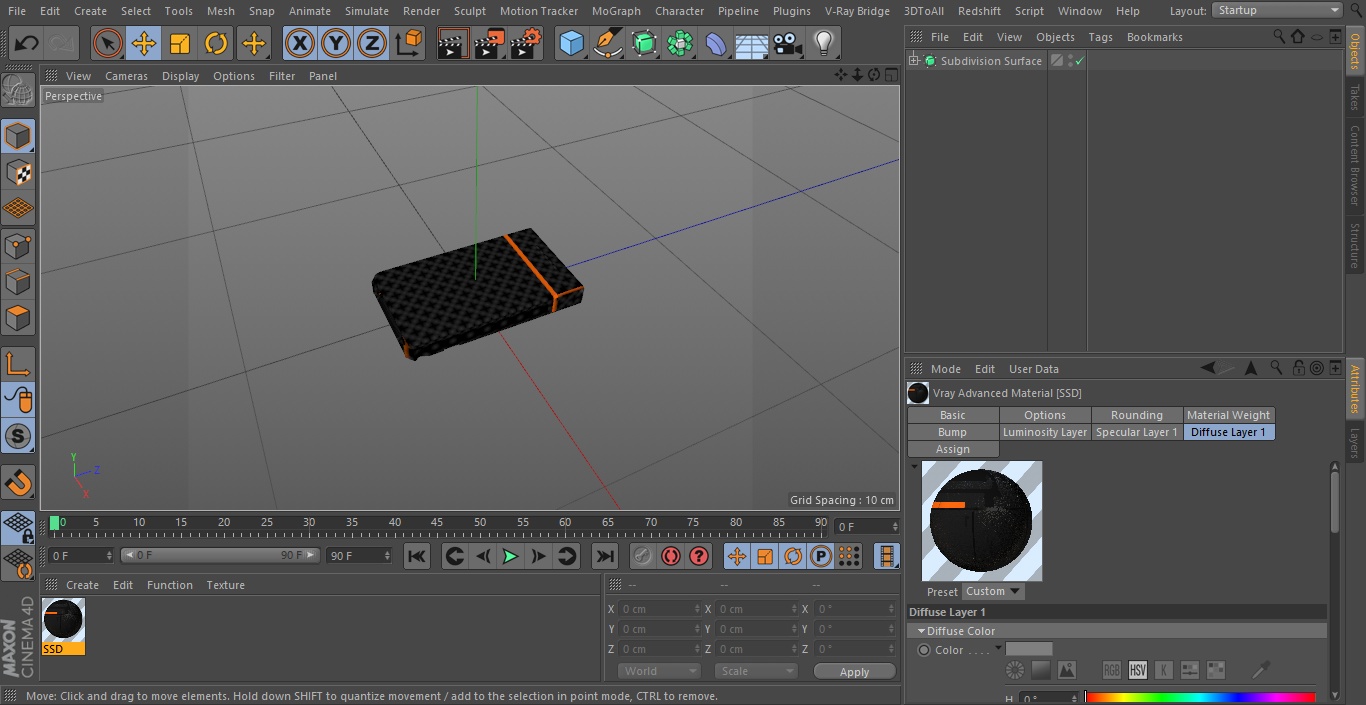Screen dimensions: 1366x705
Task: Click the Undo arrow icon
Action: point(27,44)
